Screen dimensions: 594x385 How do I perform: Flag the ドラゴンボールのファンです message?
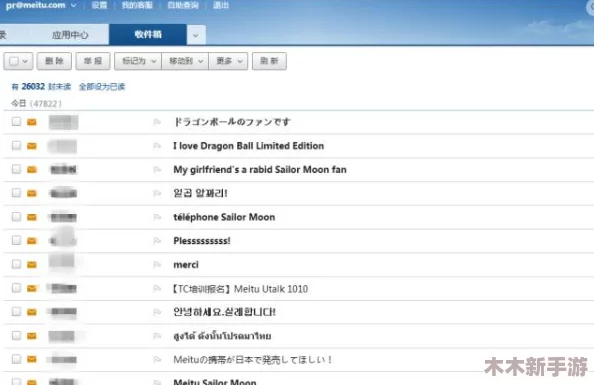click(x=157, y=122)
